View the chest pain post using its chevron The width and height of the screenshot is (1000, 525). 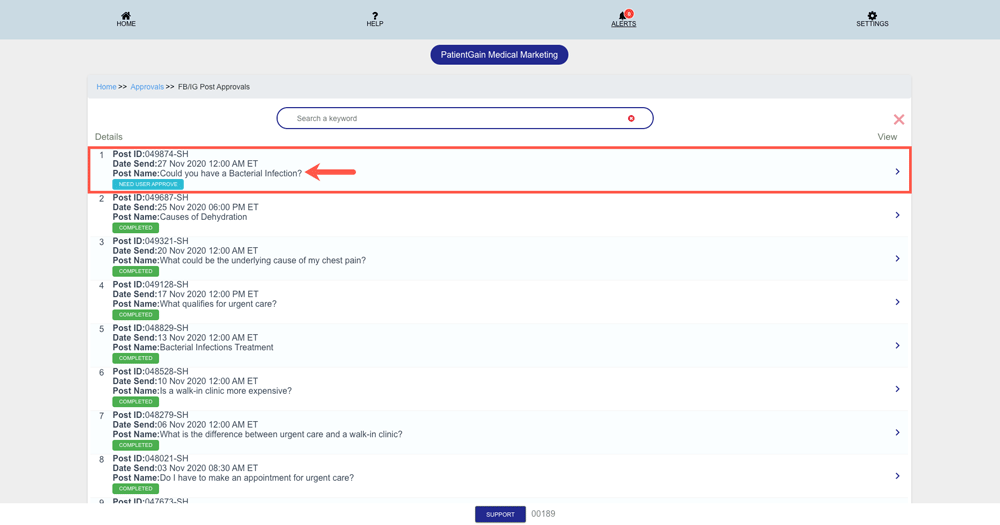pos(897,258)
